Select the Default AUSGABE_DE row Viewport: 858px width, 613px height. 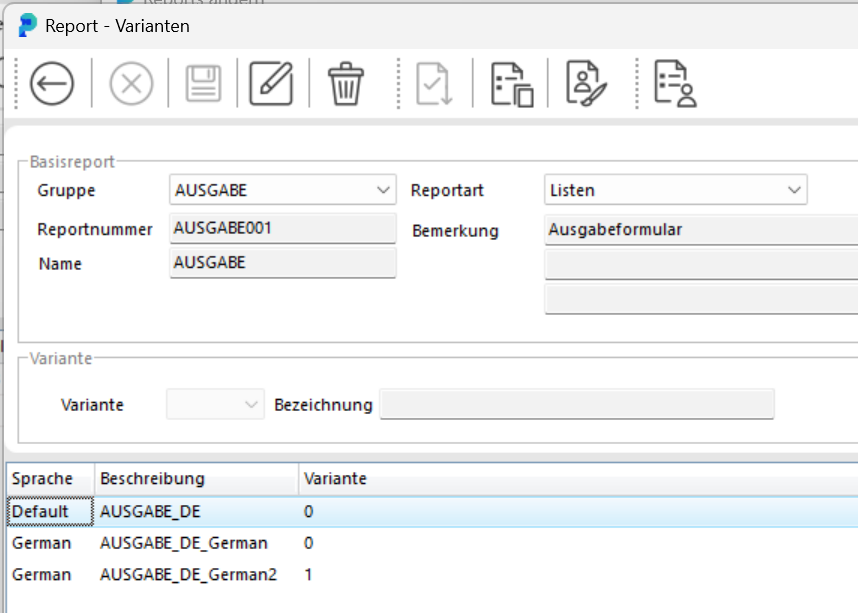432,512
